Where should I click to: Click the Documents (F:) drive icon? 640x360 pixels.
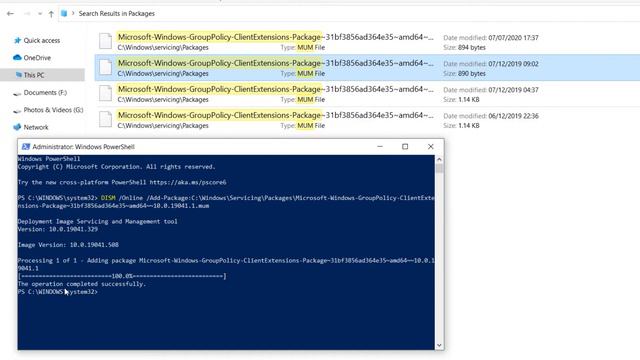17,93
